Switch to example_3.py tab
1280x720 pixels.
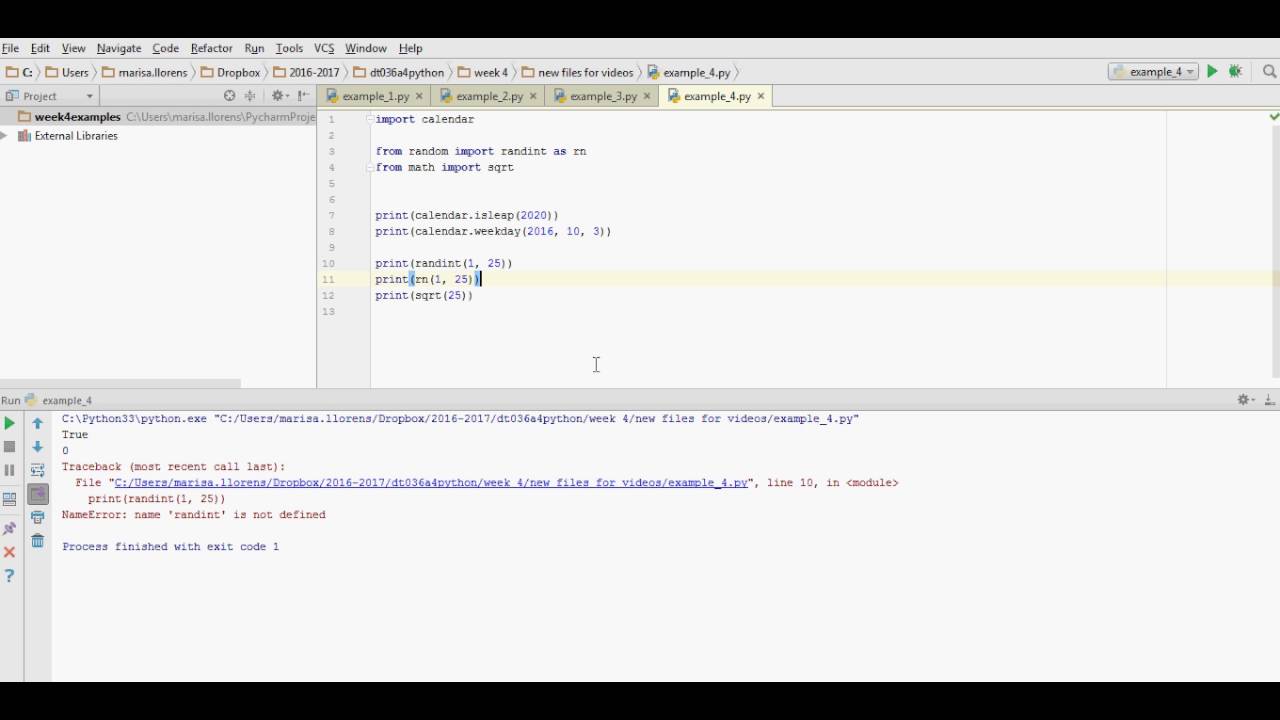click(x=603, y=96)
